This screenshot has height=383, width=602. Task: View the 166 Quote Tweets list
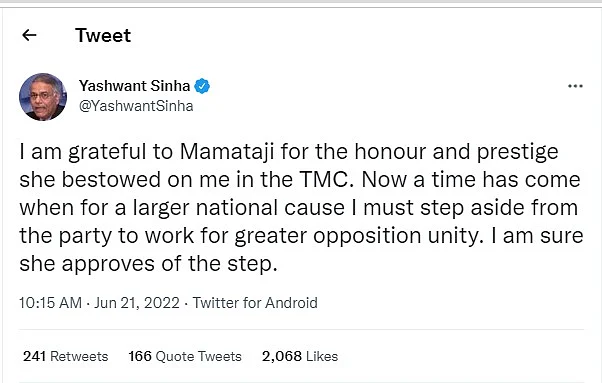(x=185, y=356)
